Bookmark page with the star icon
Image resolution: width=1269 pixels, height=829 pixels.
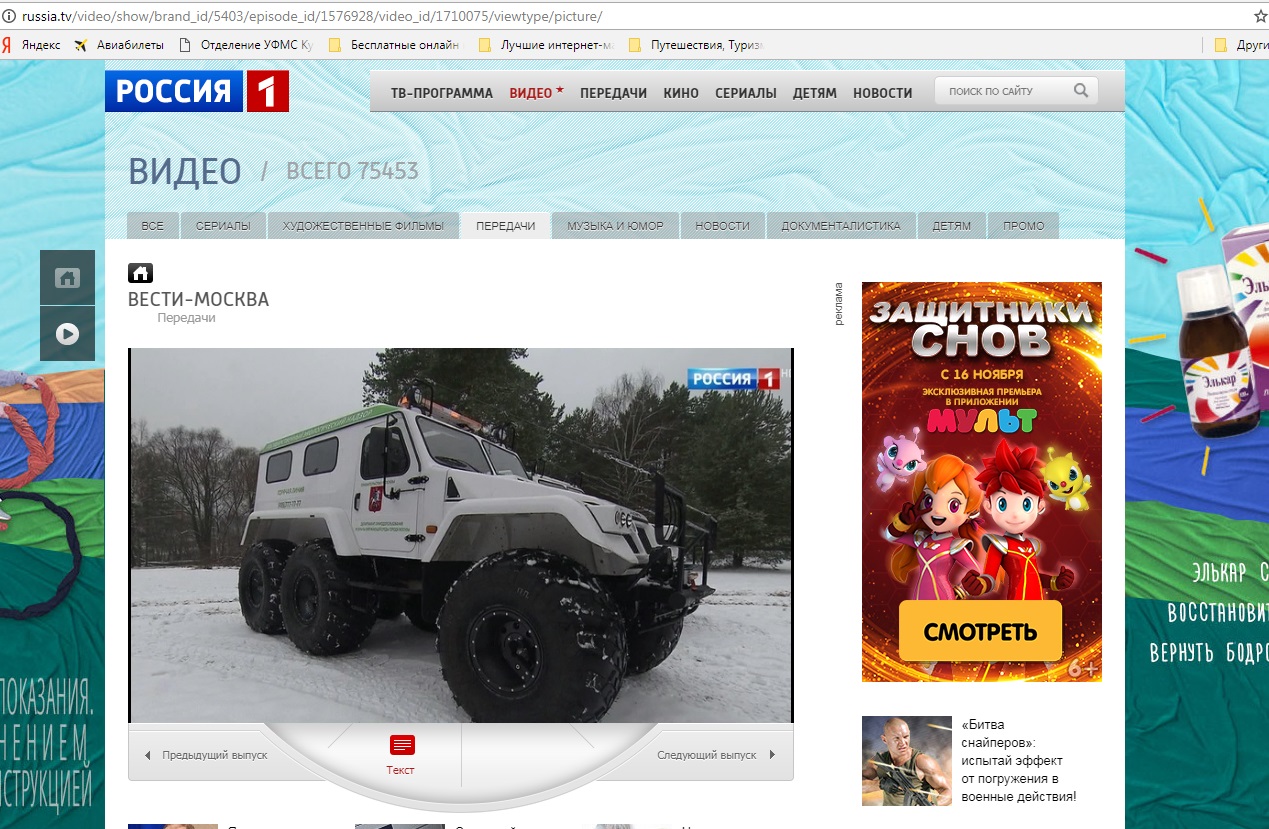[x=1260, y=17]
